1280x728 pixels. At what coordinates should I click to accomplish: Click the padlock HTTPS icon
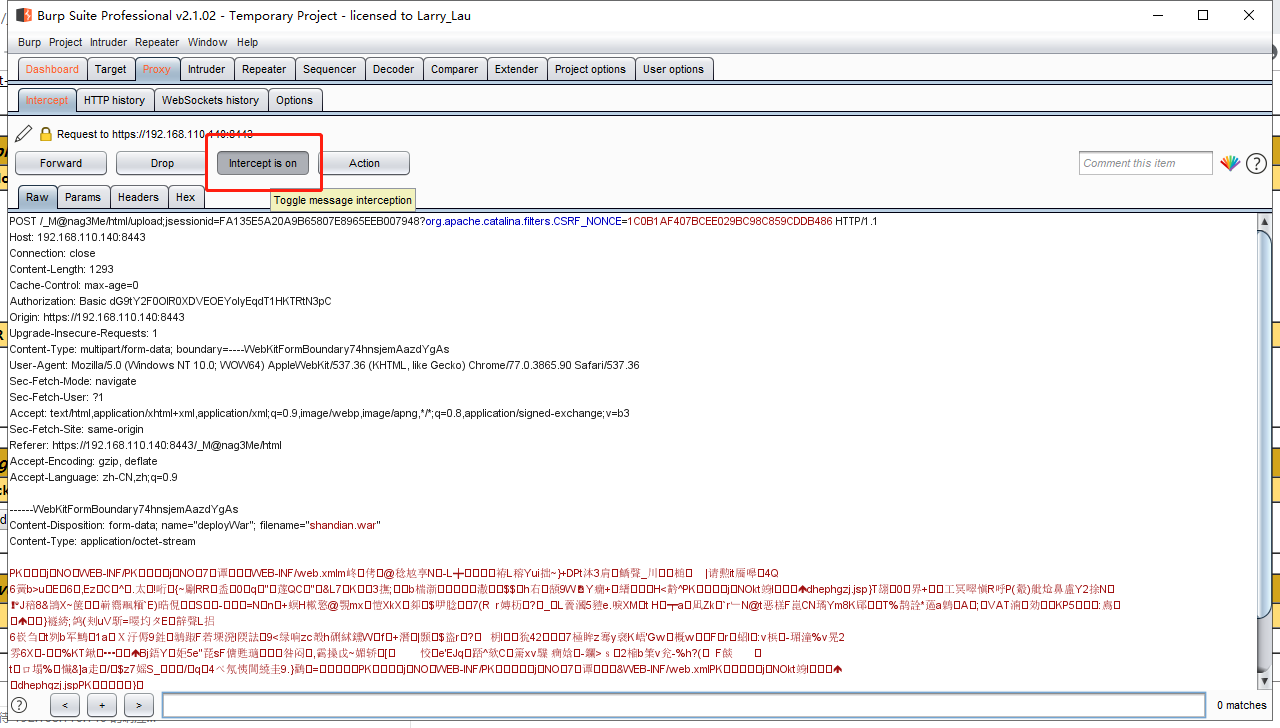(x=44, y=134)
